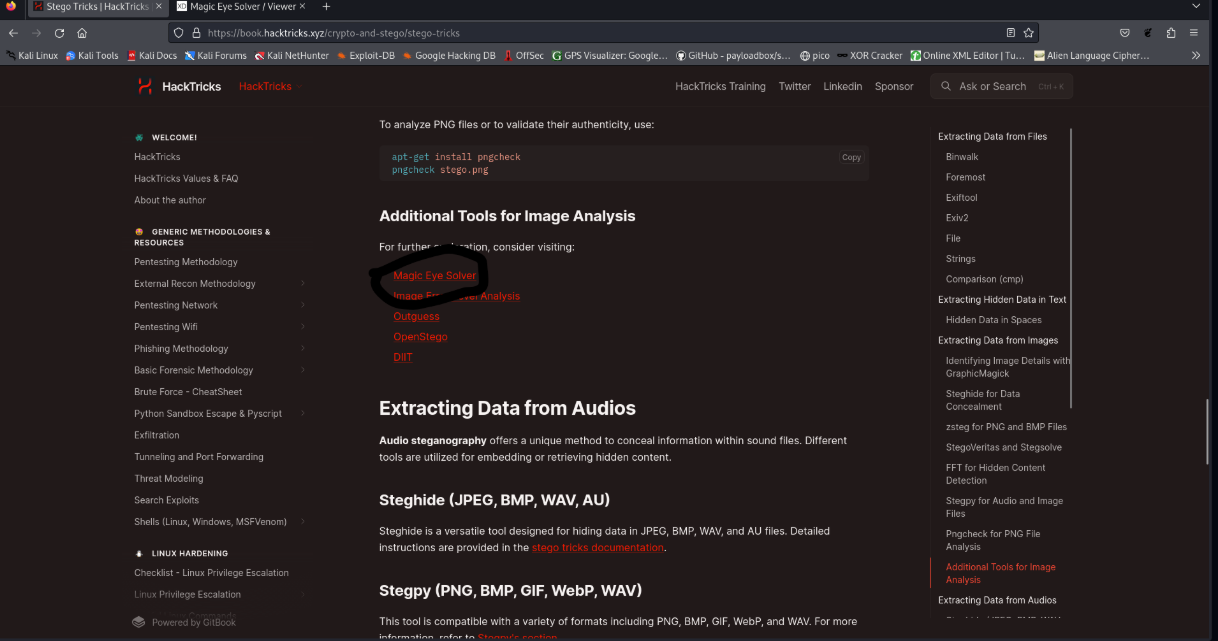Open the Outguess link
This screenshot has width=1218, height=641.
[416, 317]
